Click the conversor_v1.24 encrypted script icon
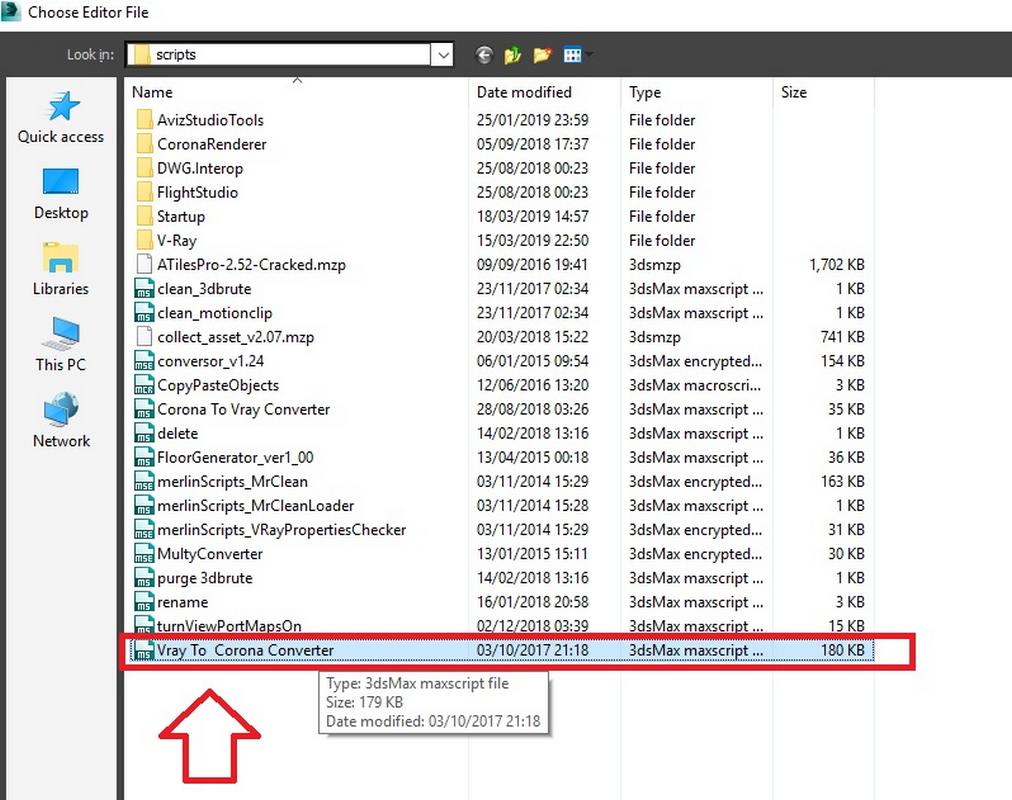This screenshot has height=800, width=1012. 144,361
